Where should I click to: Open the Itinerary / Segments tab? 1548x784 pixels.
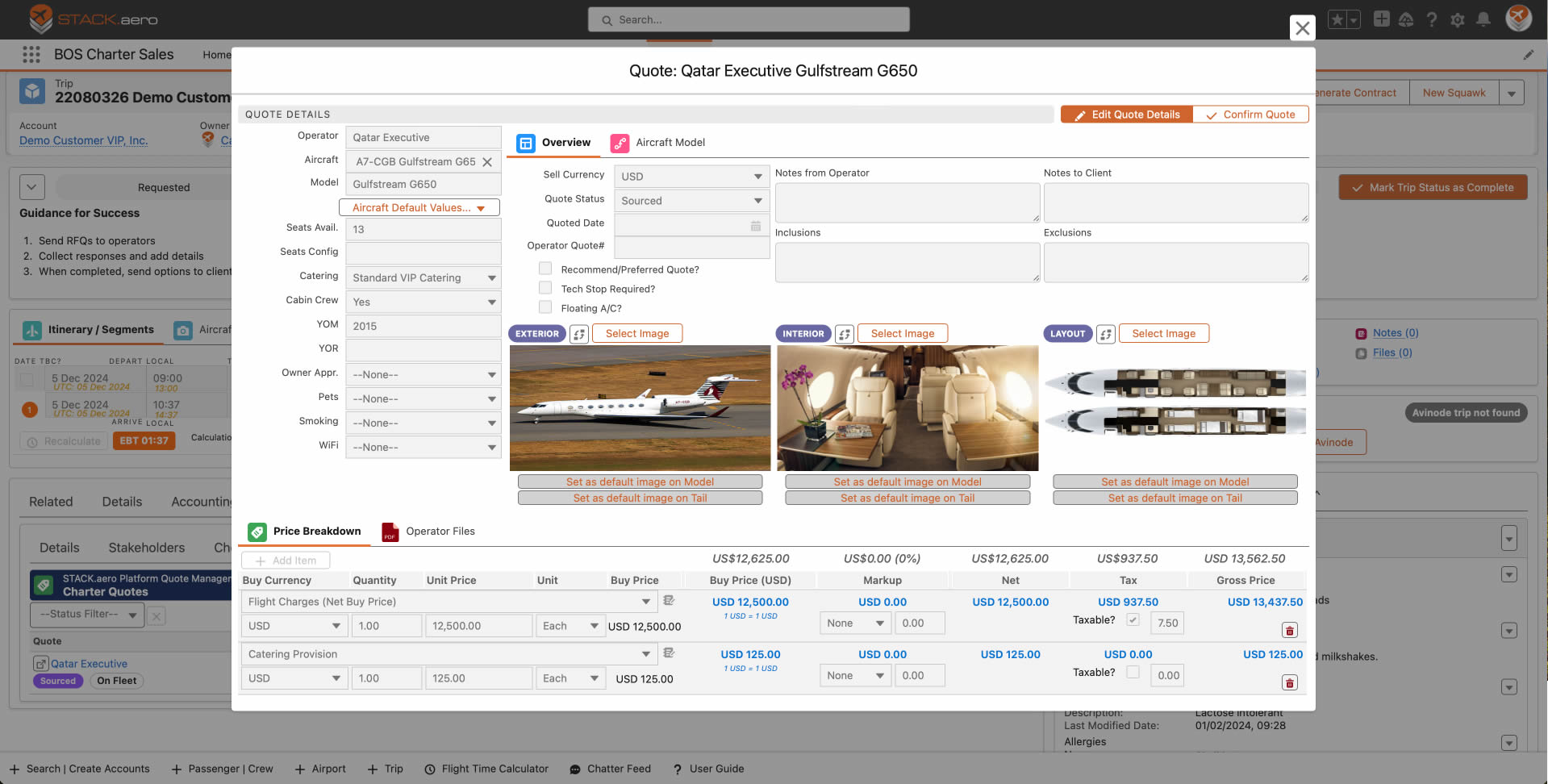(89, 330)
